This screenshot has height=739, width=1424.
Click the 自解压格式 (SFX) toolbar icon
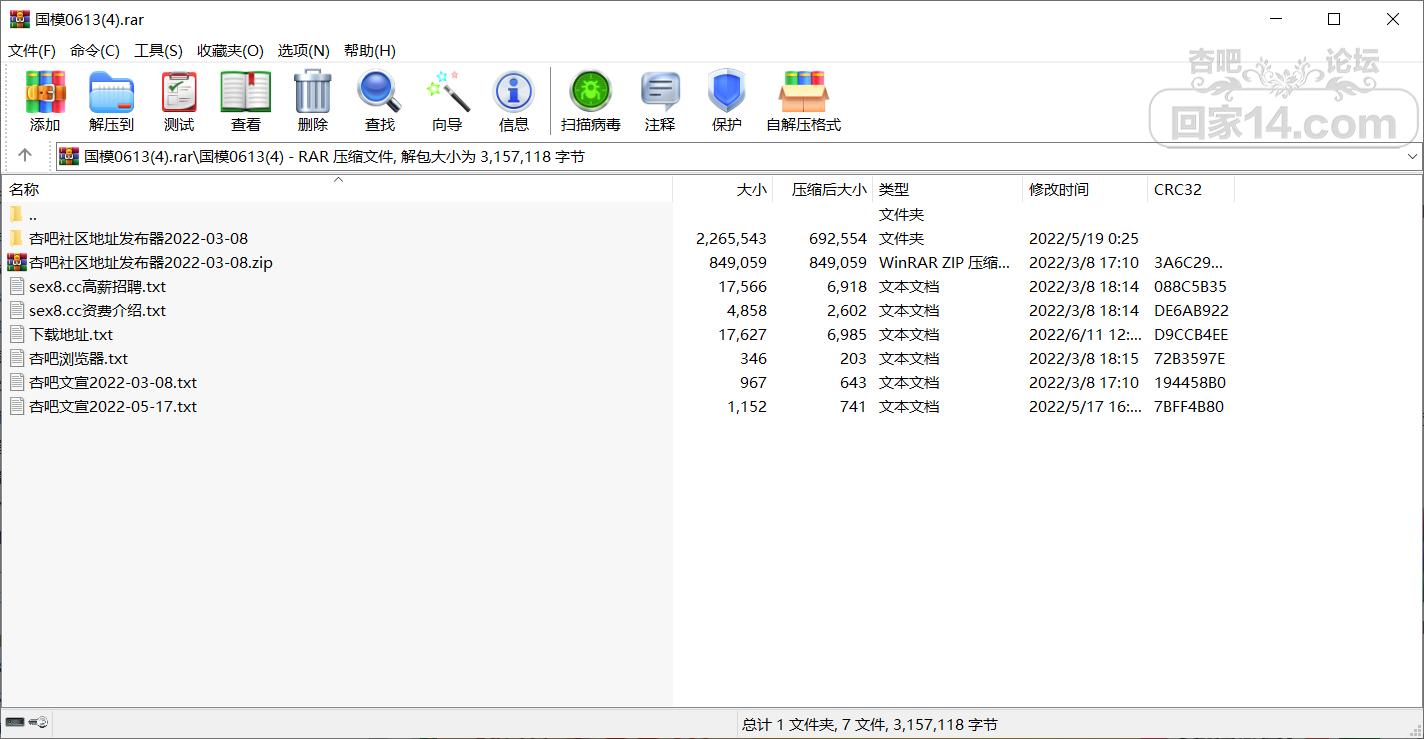click(804, 92)
